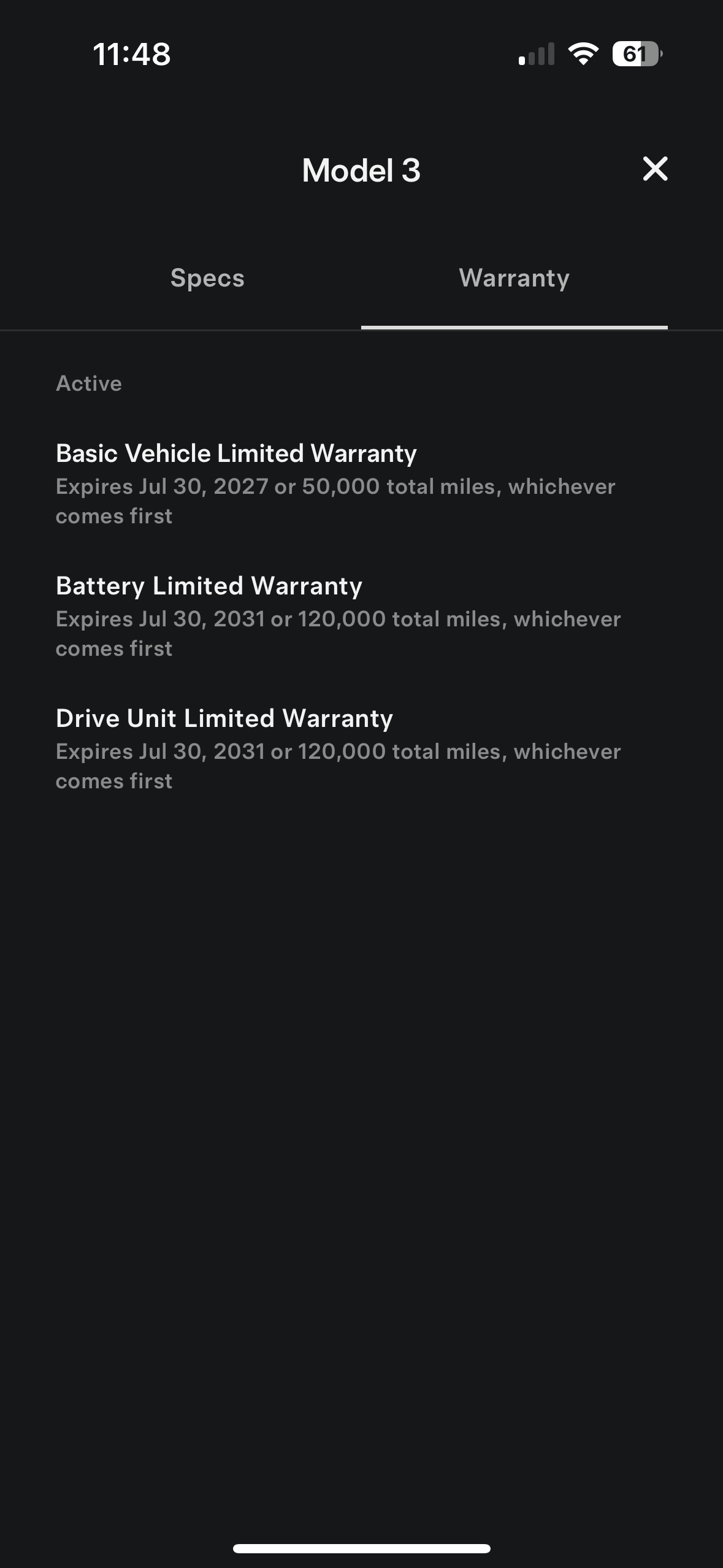Open the Drive Unit Limited Warranty entry
This screenshot has height=1568, width=723.
[224, 718]
